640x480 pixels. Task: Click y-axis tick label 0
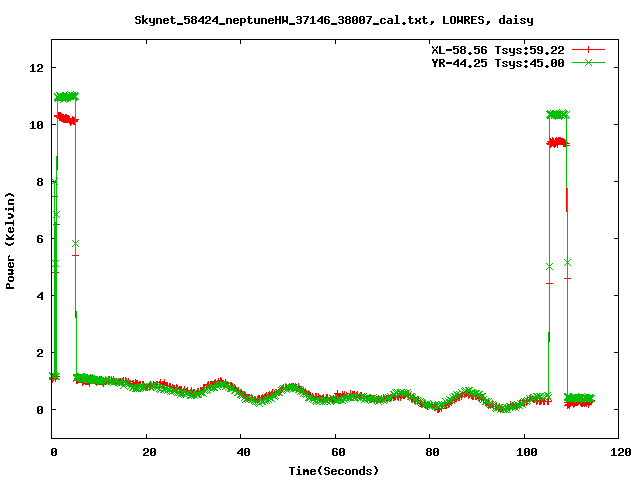point(40,410)
